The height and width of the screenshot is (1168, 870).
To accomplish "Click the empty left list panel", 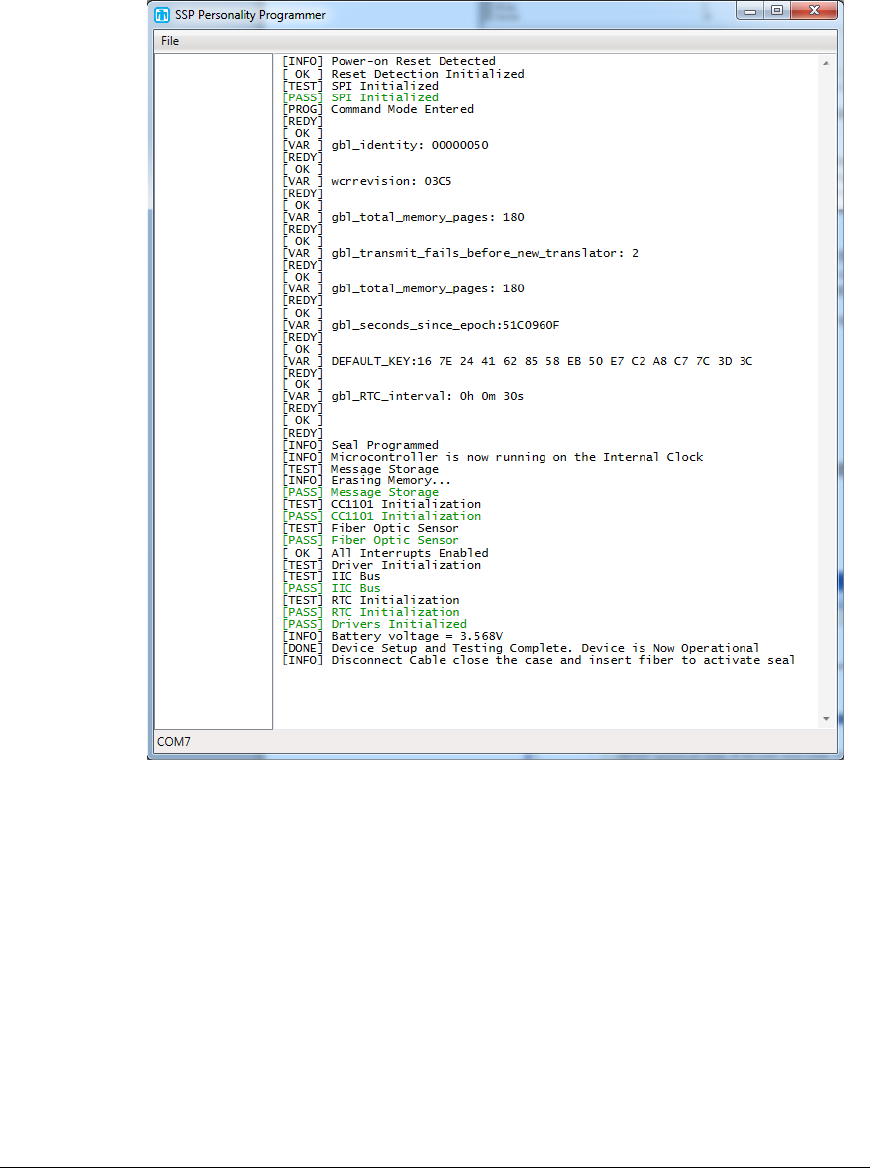I will click(213, 391).
